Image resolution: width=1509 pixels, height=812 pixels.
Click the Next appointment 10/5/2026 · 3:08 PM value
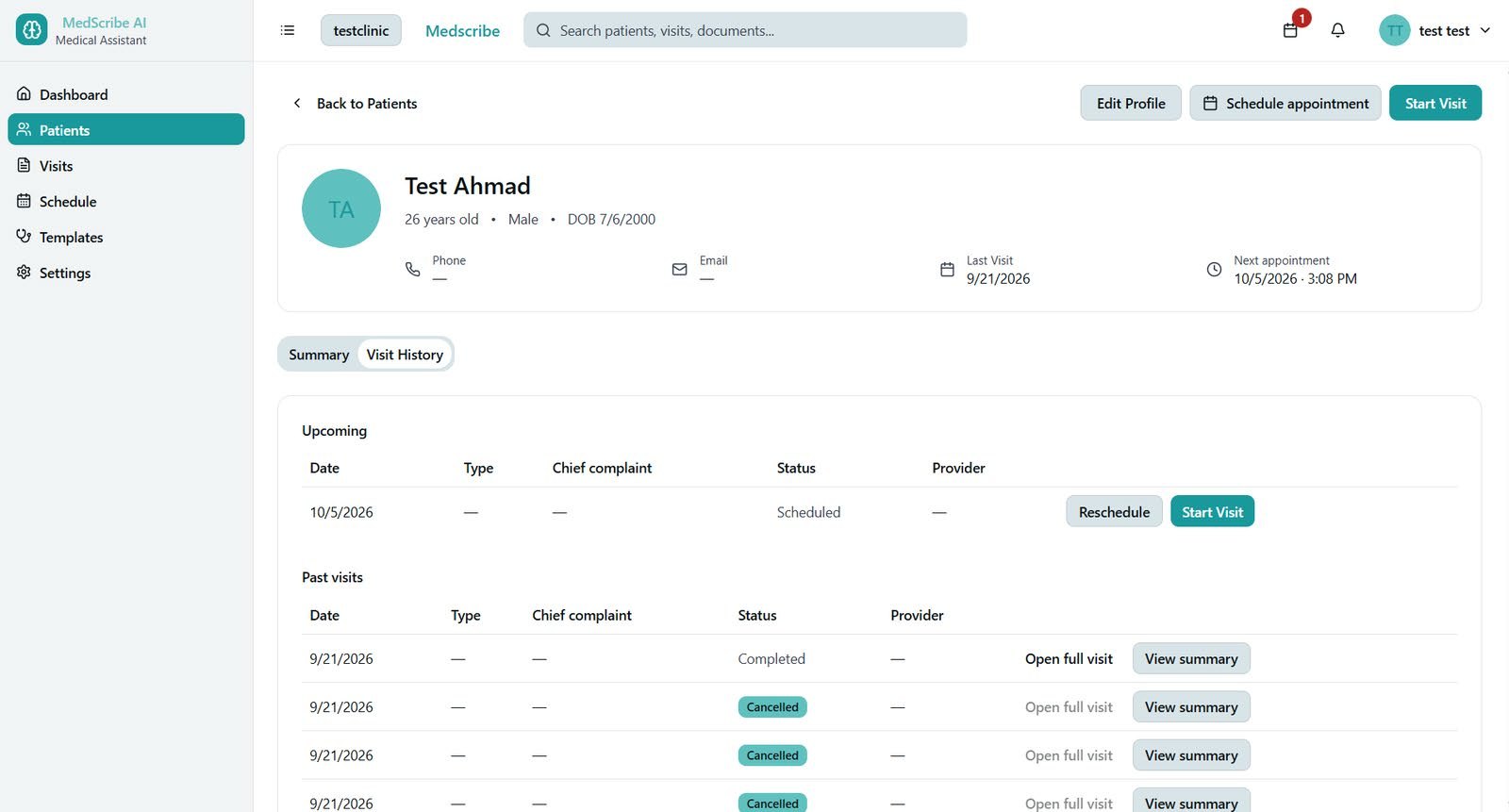coord(1295,278)
